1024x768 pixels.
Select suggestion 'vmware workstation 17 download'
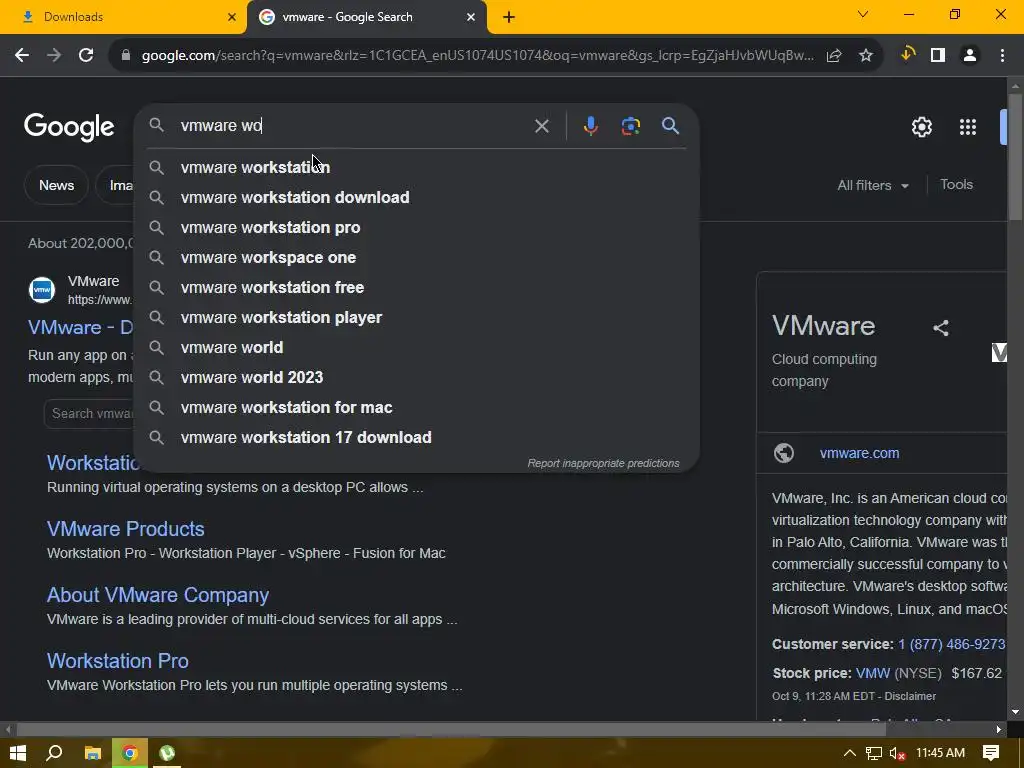416,438
